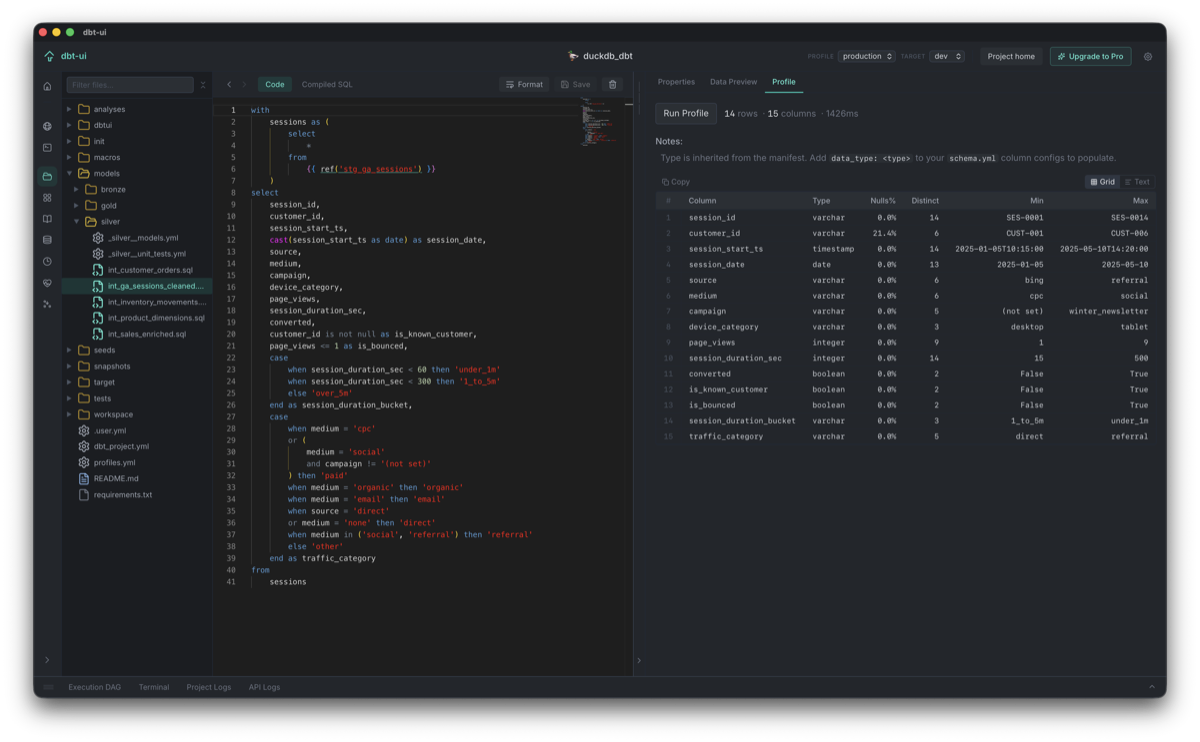
Task: Collapse all folders icon next to filter
Action: [x=203, y=85]
